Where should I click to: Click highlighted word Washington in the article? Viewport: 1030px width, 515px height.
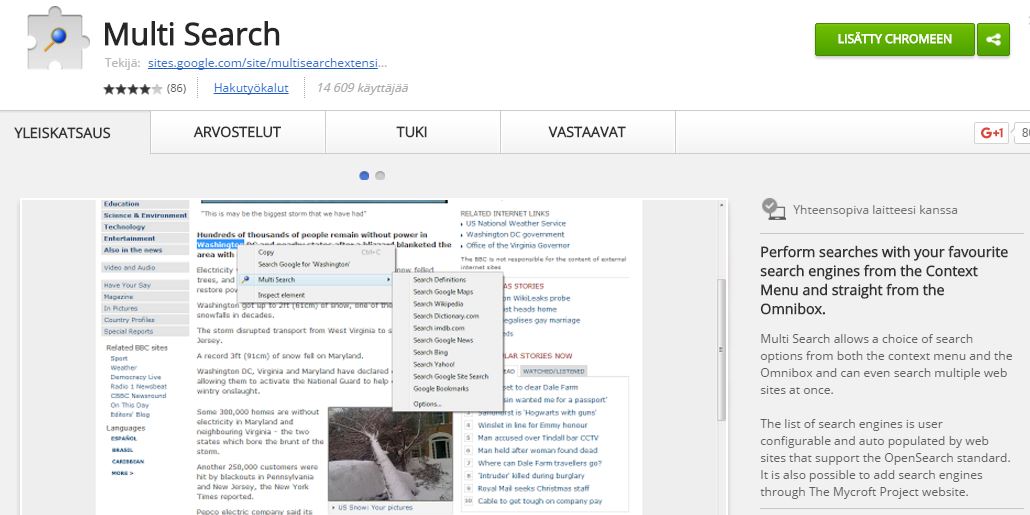(220, 244)
